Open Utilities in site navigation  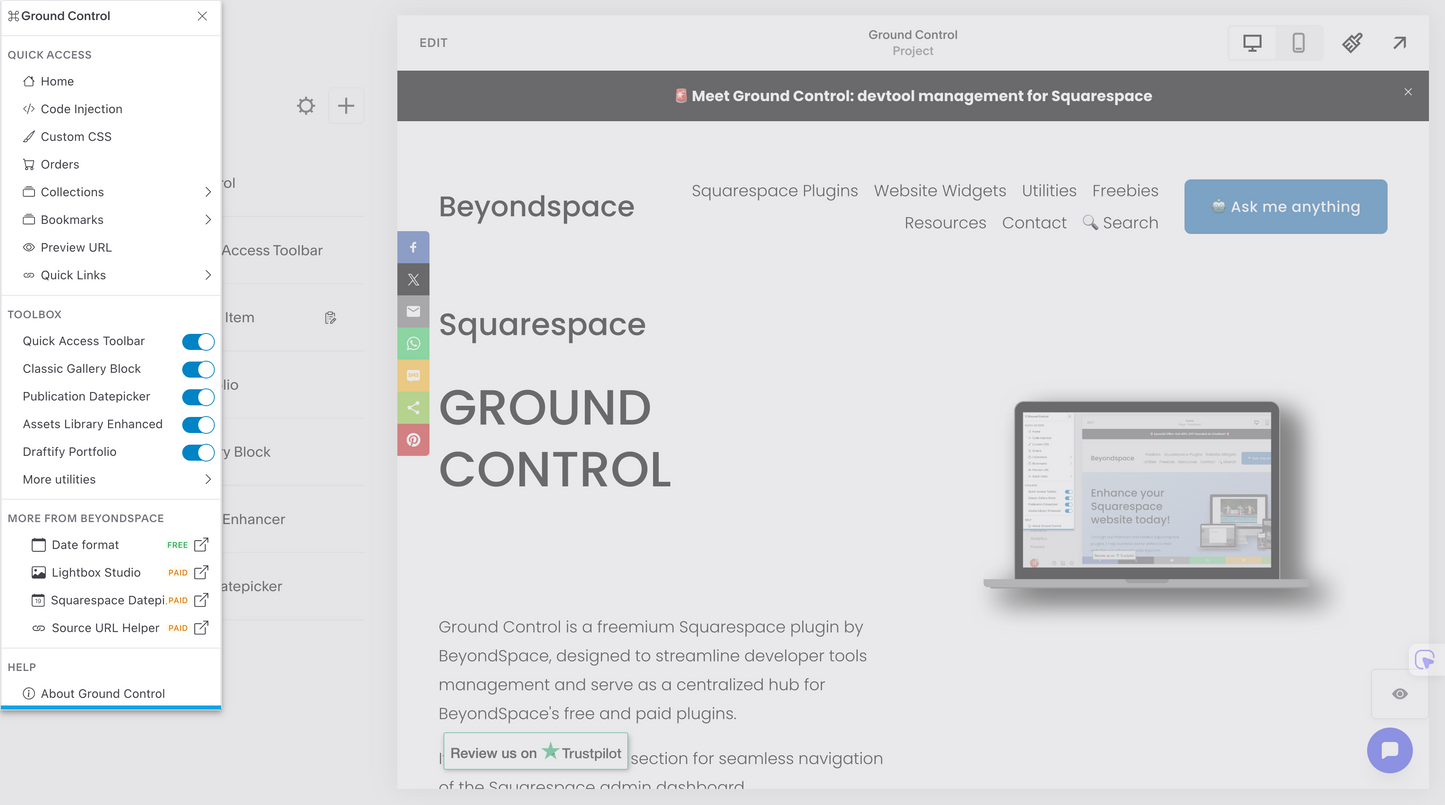pyautogui.click(x=1049, y=191)
